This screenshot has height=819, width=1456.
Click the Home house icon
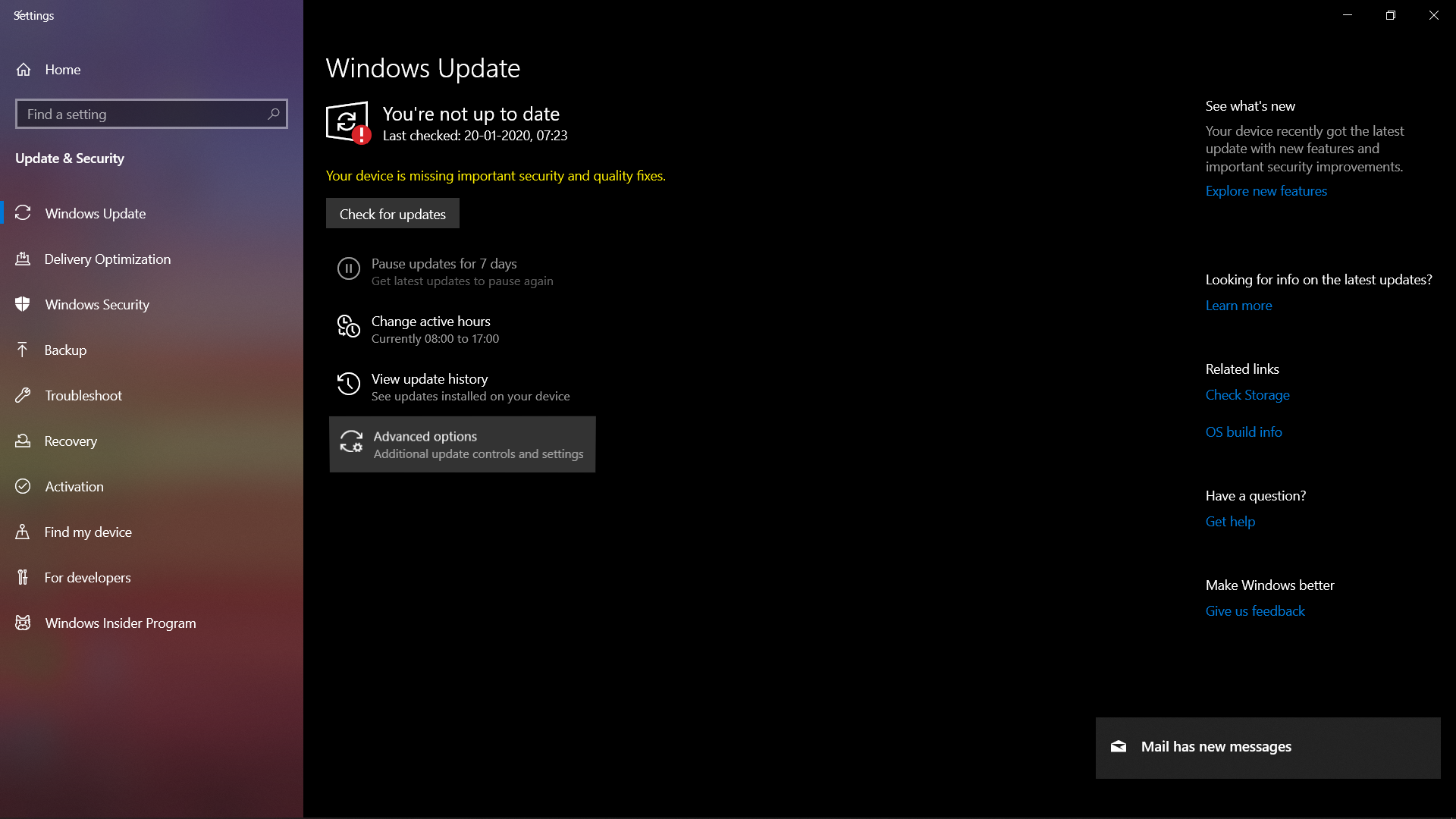click(x=24, y=70)
